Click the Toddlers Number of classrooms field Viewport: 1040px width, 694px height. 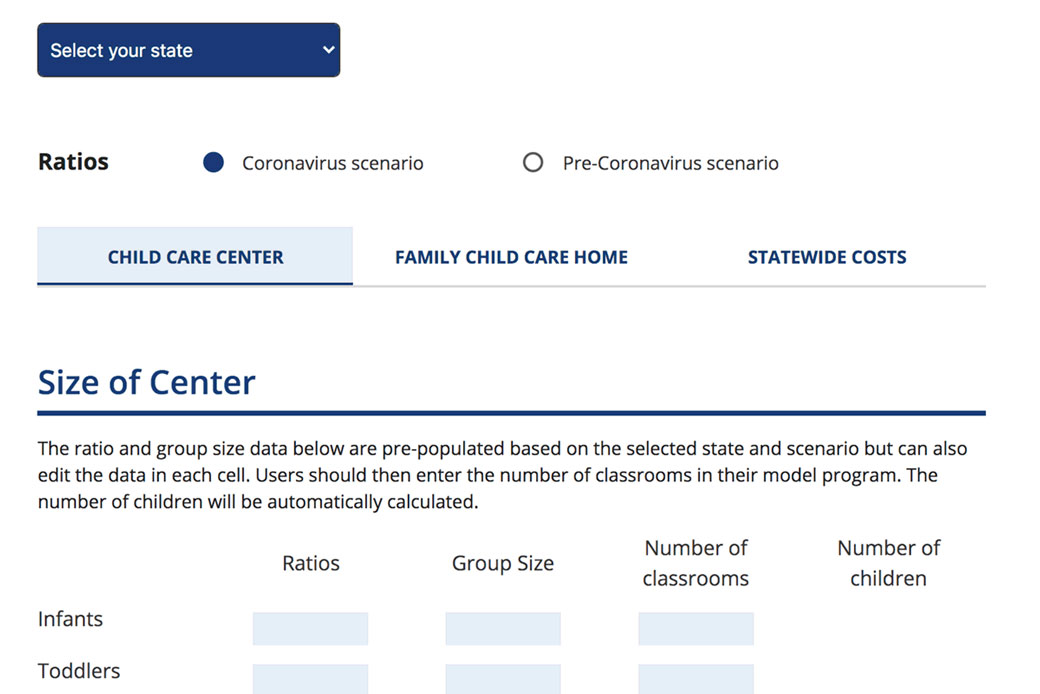pos(695,679)
